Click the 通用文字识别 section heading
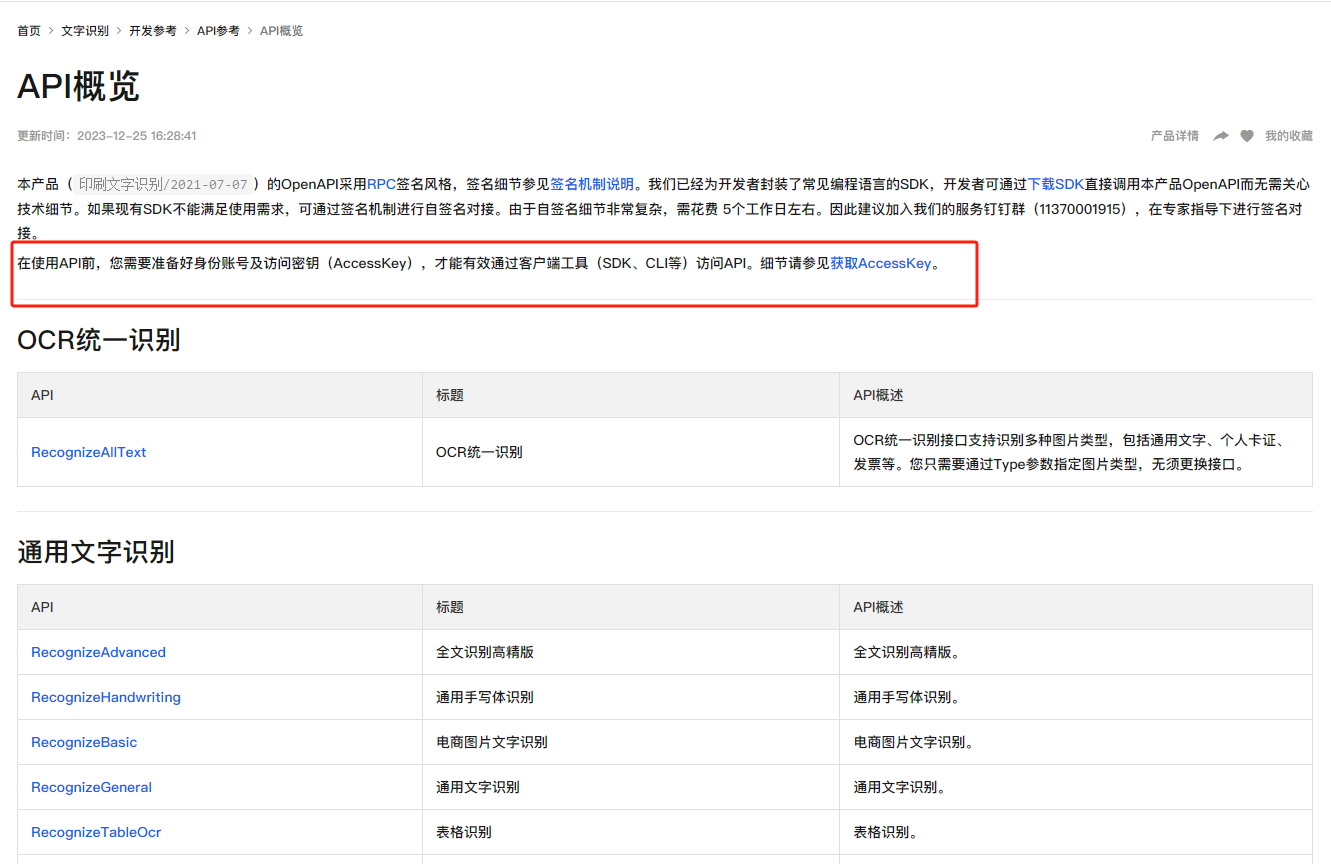1331x864 pixels. (96, 552)
